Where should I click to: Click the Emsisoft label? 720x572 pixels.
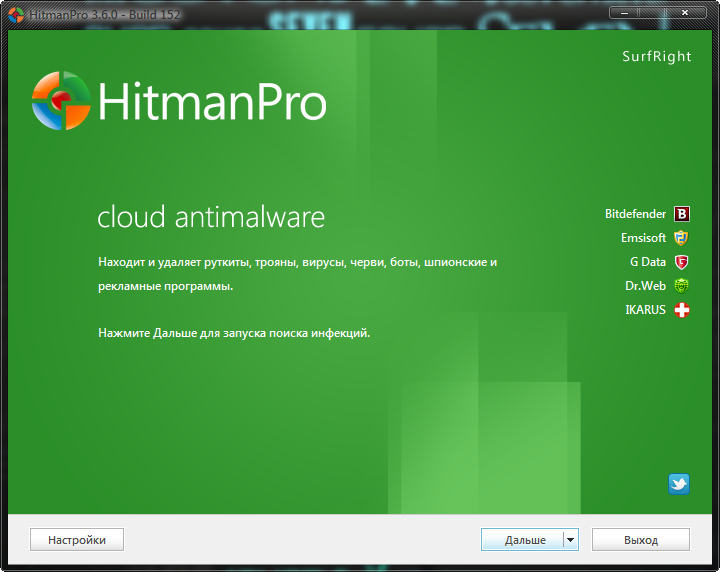[x=643, y=238]
